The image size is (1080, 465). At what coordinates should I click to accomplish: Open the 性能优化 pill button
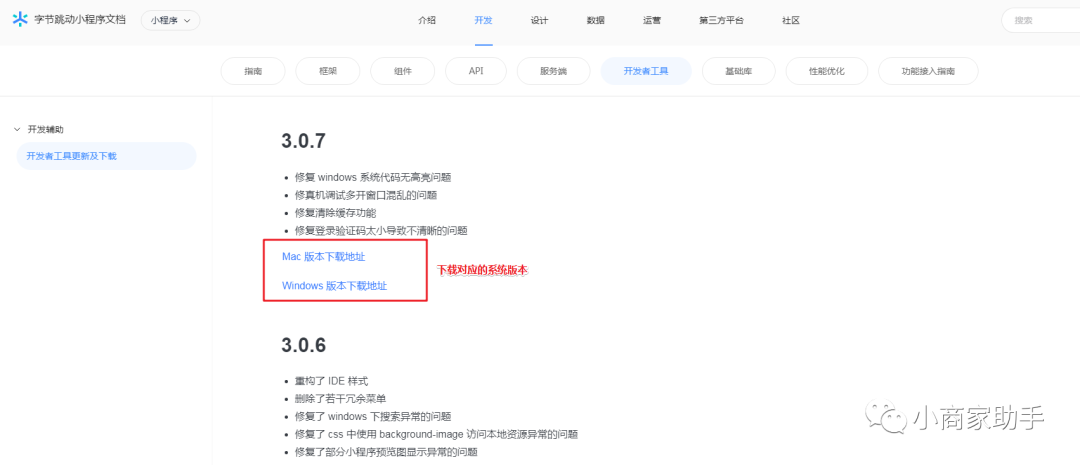[x=827, y=71]
